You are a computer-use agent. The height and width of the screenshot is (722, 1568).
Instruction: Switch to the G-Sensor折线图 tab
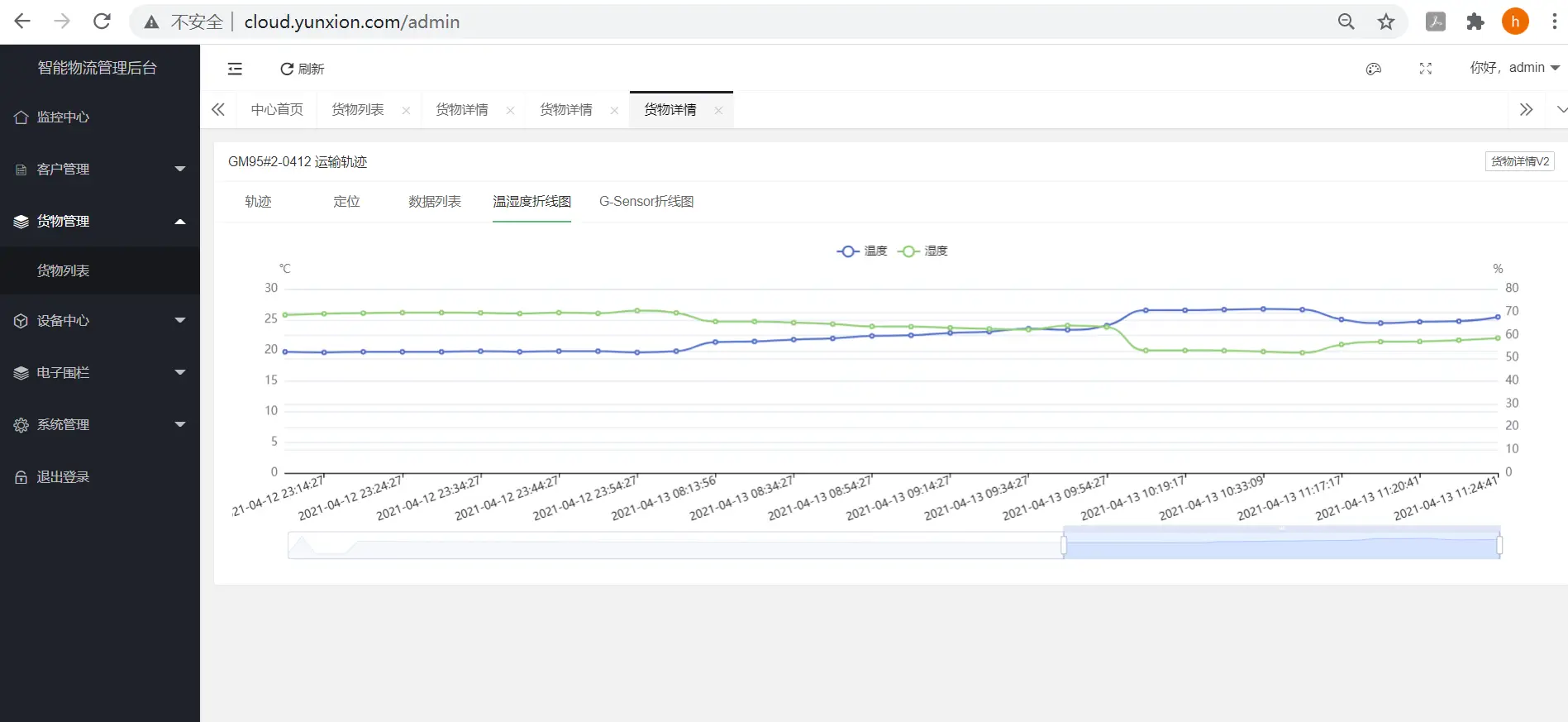click(646, 202)
